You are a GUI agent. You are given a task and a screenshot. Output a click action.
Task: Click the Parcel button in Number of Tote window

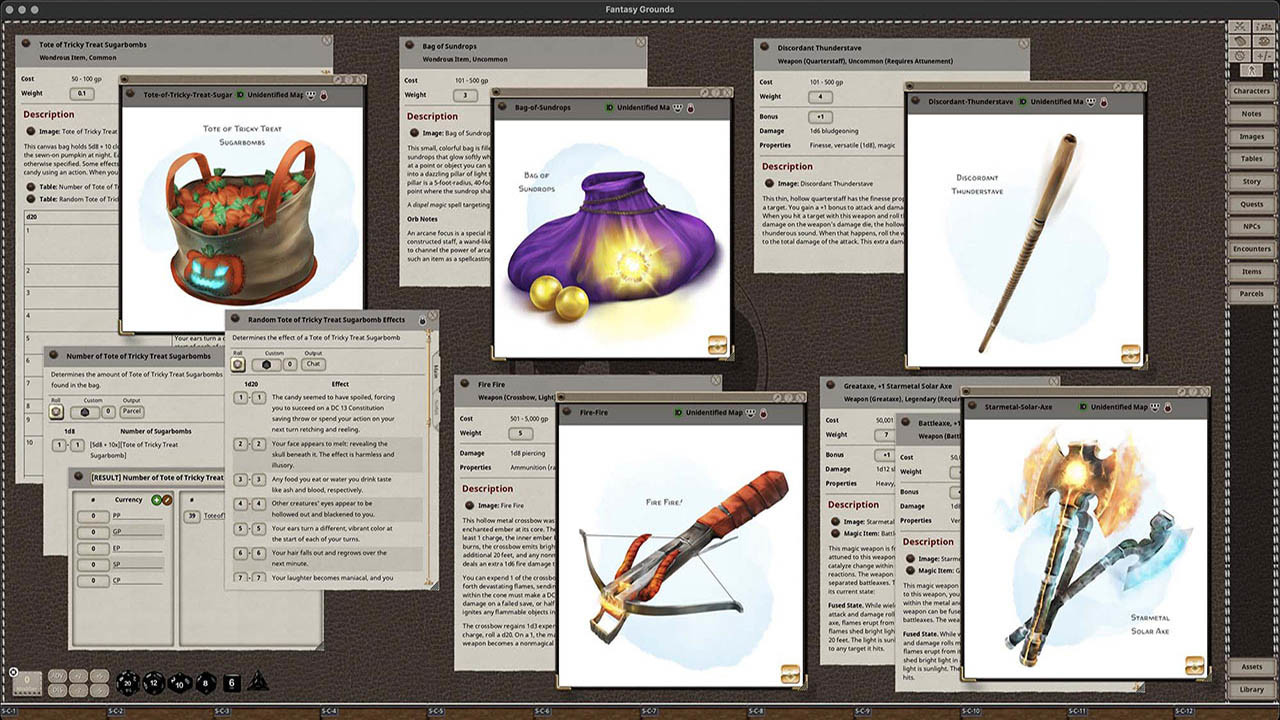click(132, 411)
